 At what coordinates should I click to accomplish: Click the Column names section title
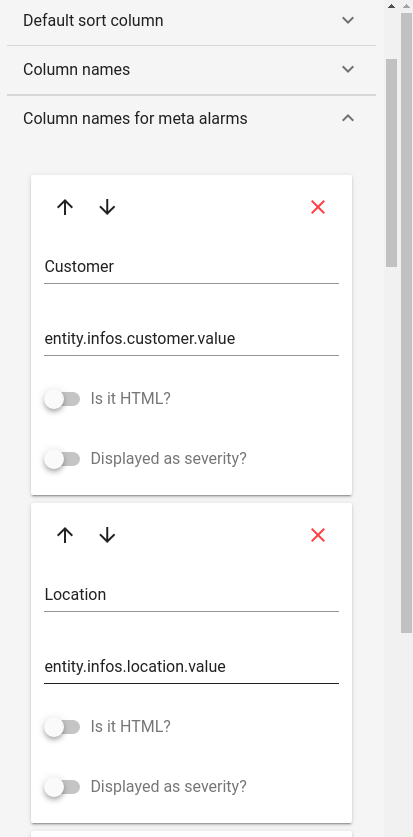tap(76, 69)
